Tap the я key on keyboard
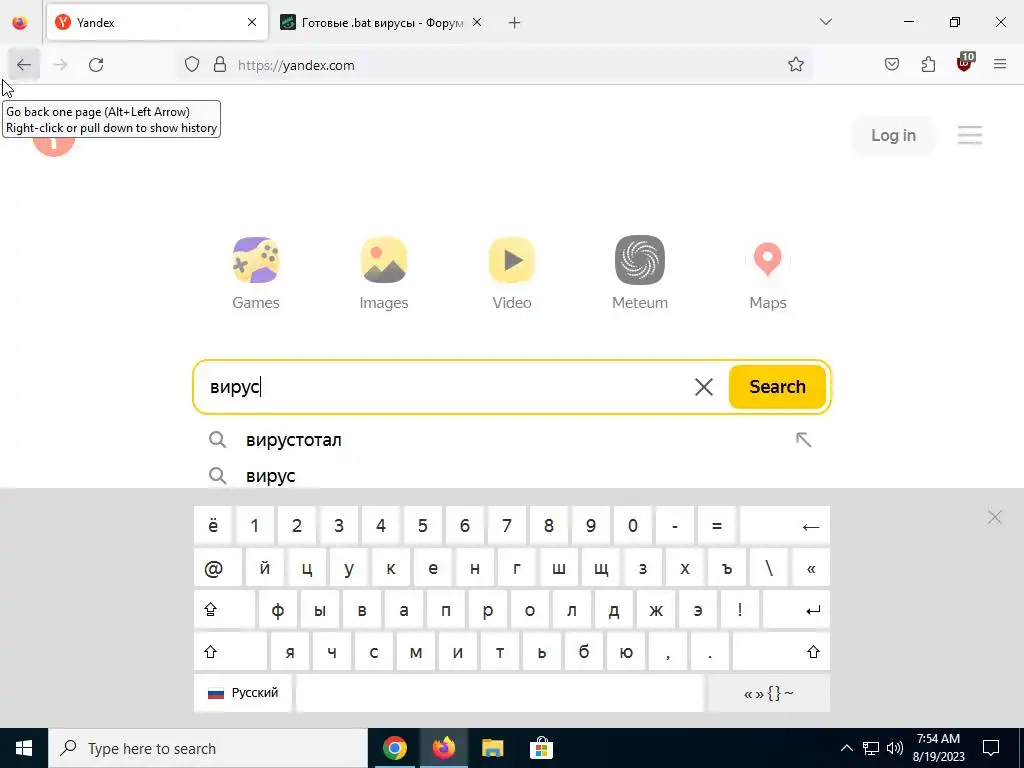The height and width of the screenshot is (768, 1024). click(290, 652)
